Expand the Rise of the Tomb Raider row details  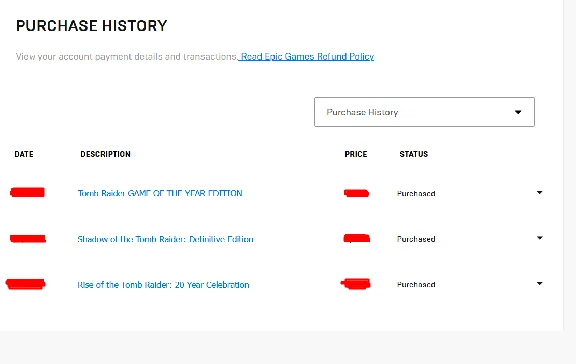[x=539, y=284]
